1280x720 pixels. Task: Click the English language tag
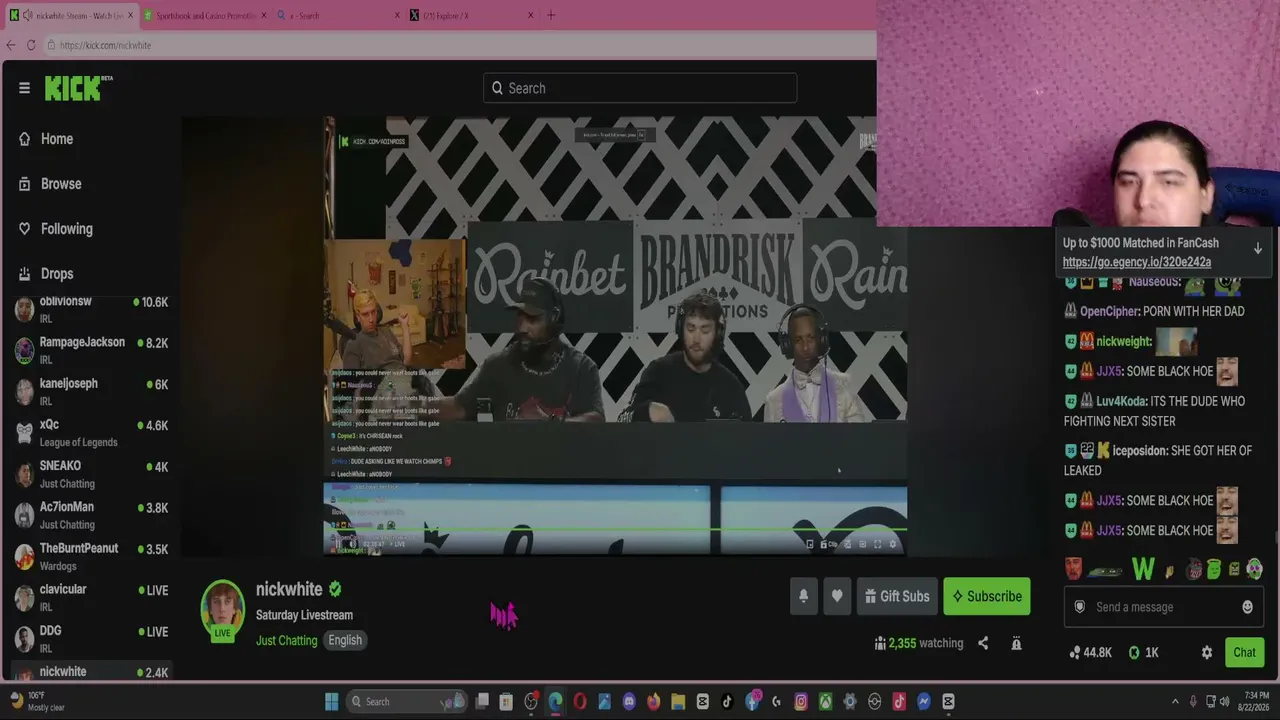[345, 640]
